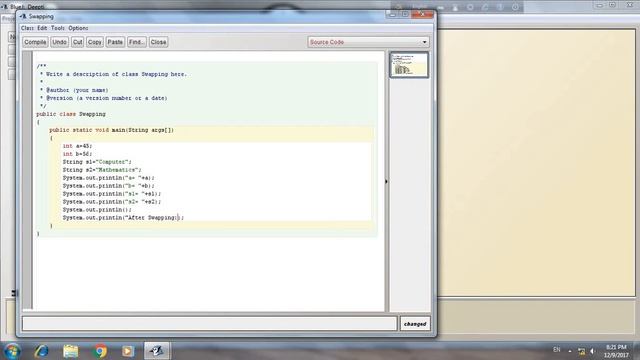The width and height of the screenshot is (640, 360).
Task: Open the media player taskbar icon
Action: click(x=128, y=351)
